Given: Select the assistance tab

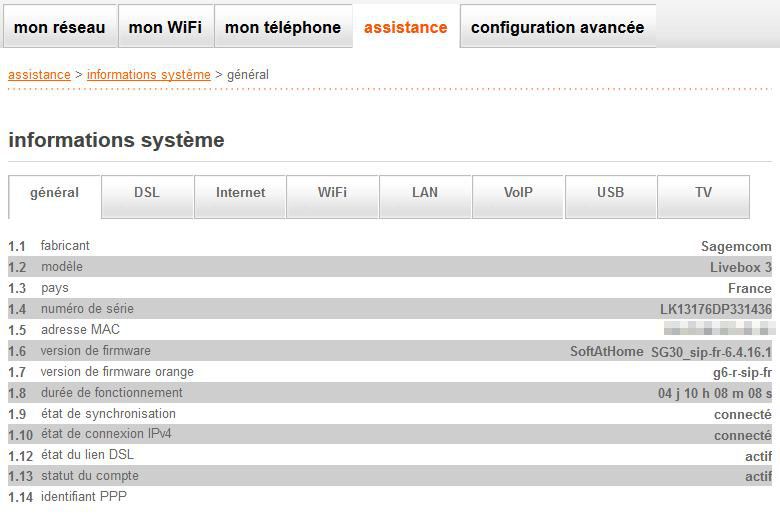Looking at the screenshot, I should pos(406,27).
